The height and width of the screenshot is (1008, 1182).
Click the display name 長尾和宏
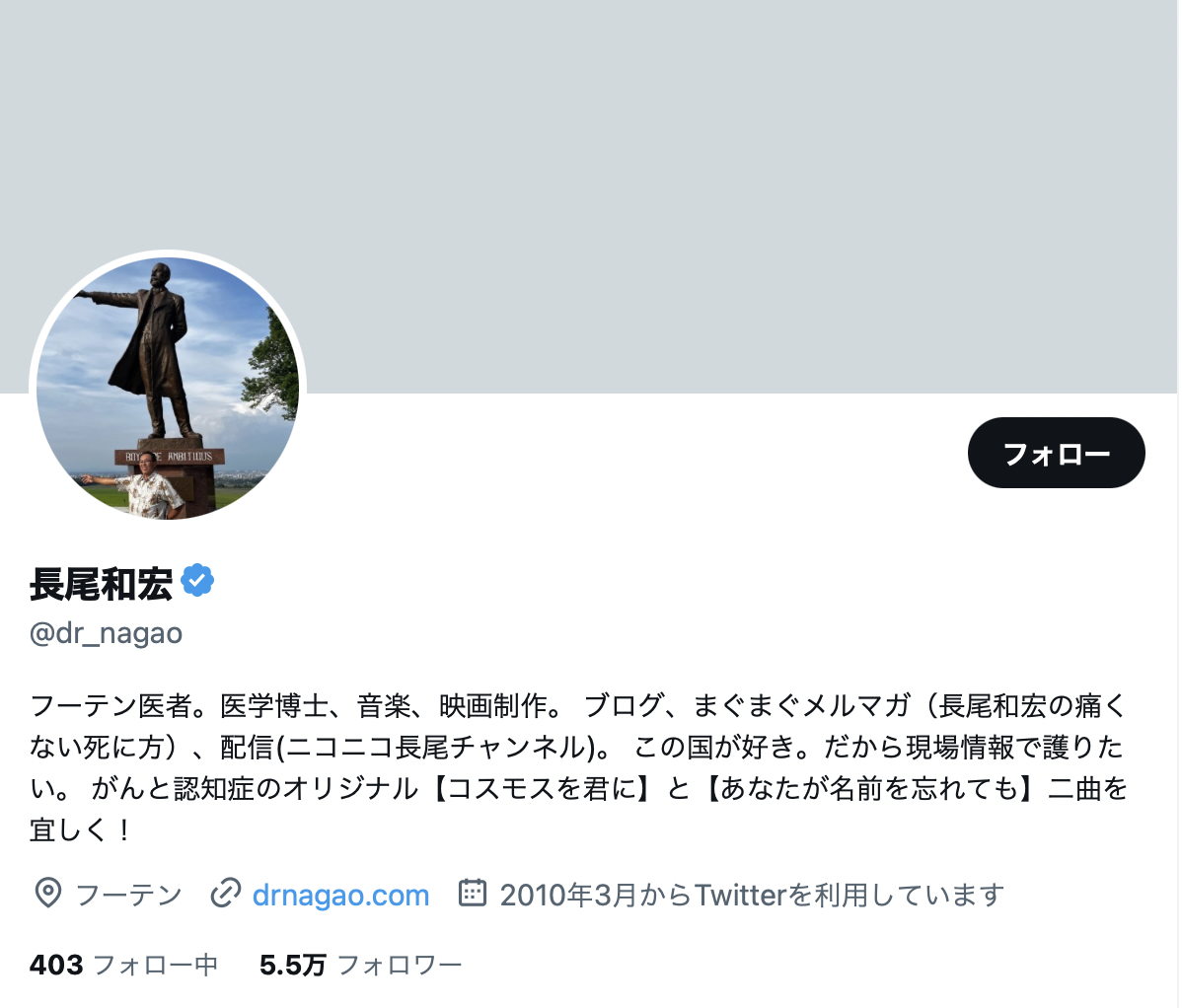(101, 583)
